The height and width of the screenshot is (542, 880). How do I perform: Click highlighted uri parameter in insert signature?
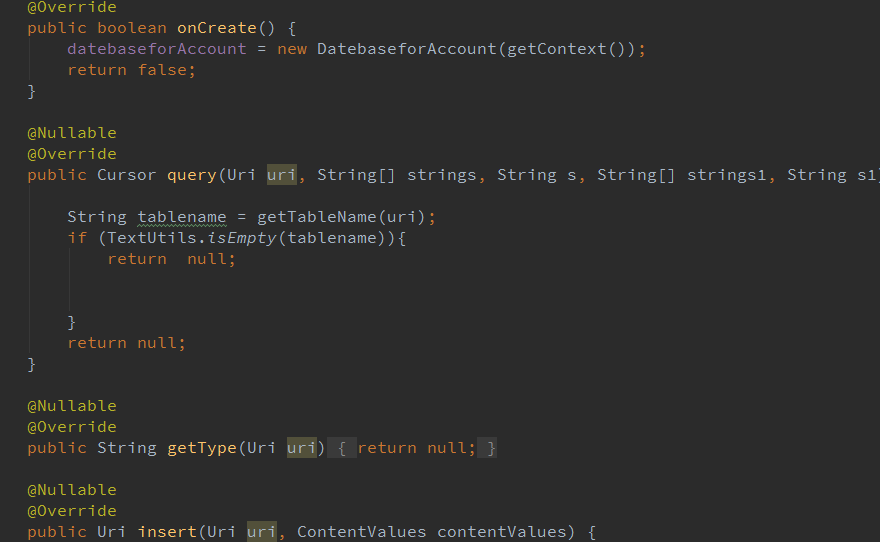[x=262, y=532]
